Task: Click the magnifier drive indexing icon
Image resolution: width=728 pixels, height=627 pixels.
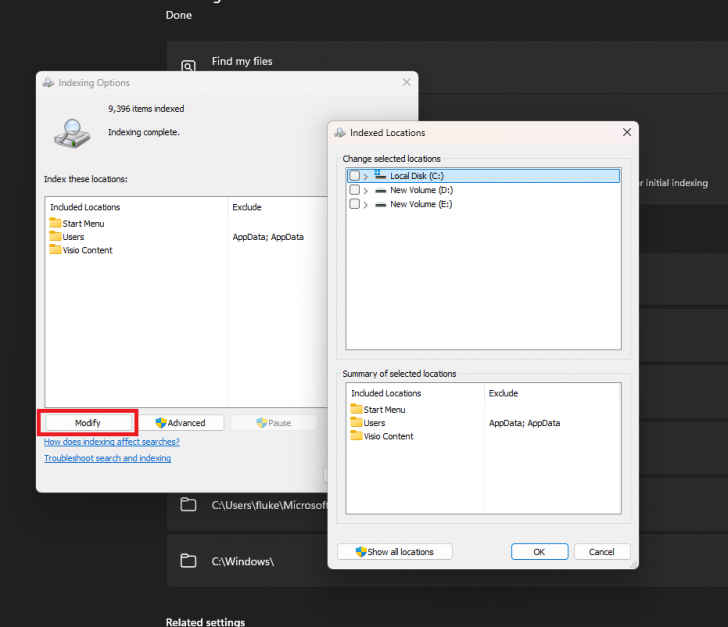Action: click(72, 133)
